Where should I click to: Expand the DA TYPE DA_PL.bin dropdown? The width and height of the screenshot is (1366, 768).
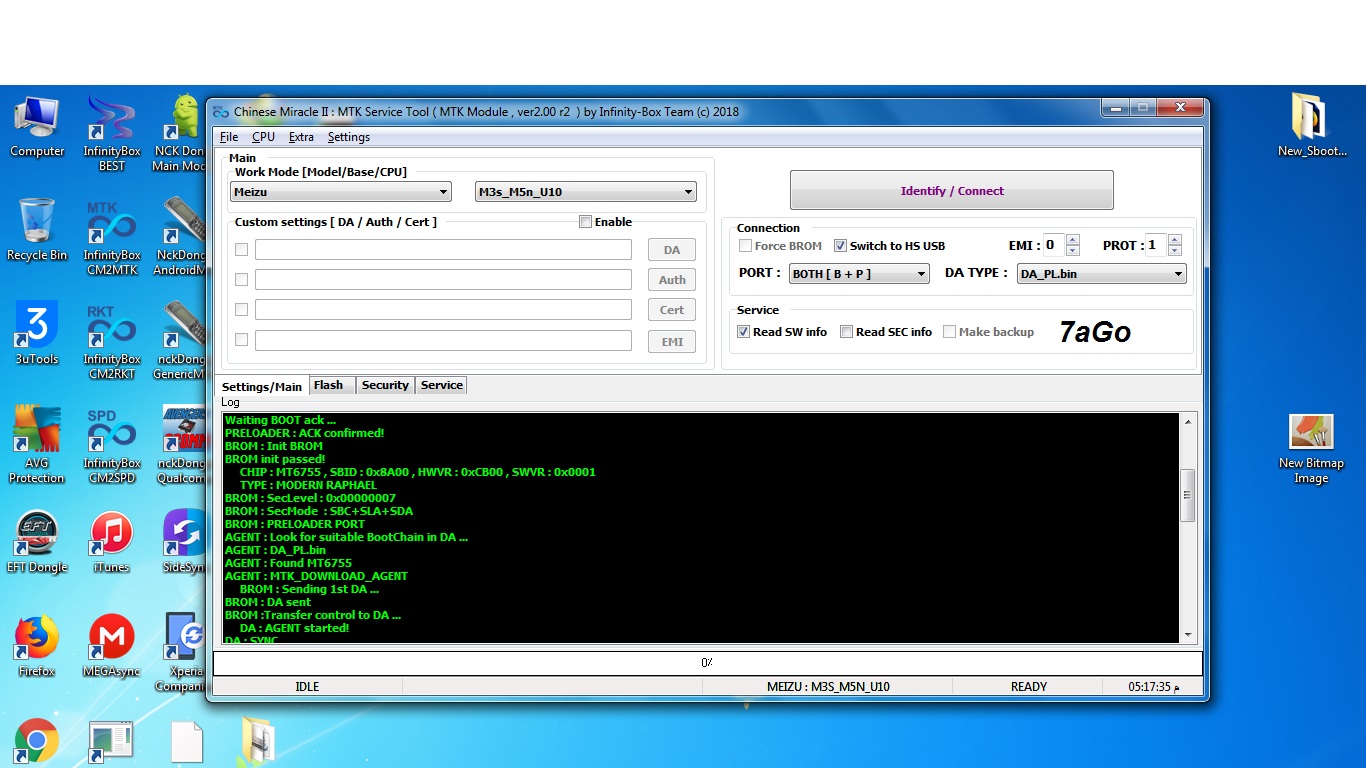[x=1101, y=274]
